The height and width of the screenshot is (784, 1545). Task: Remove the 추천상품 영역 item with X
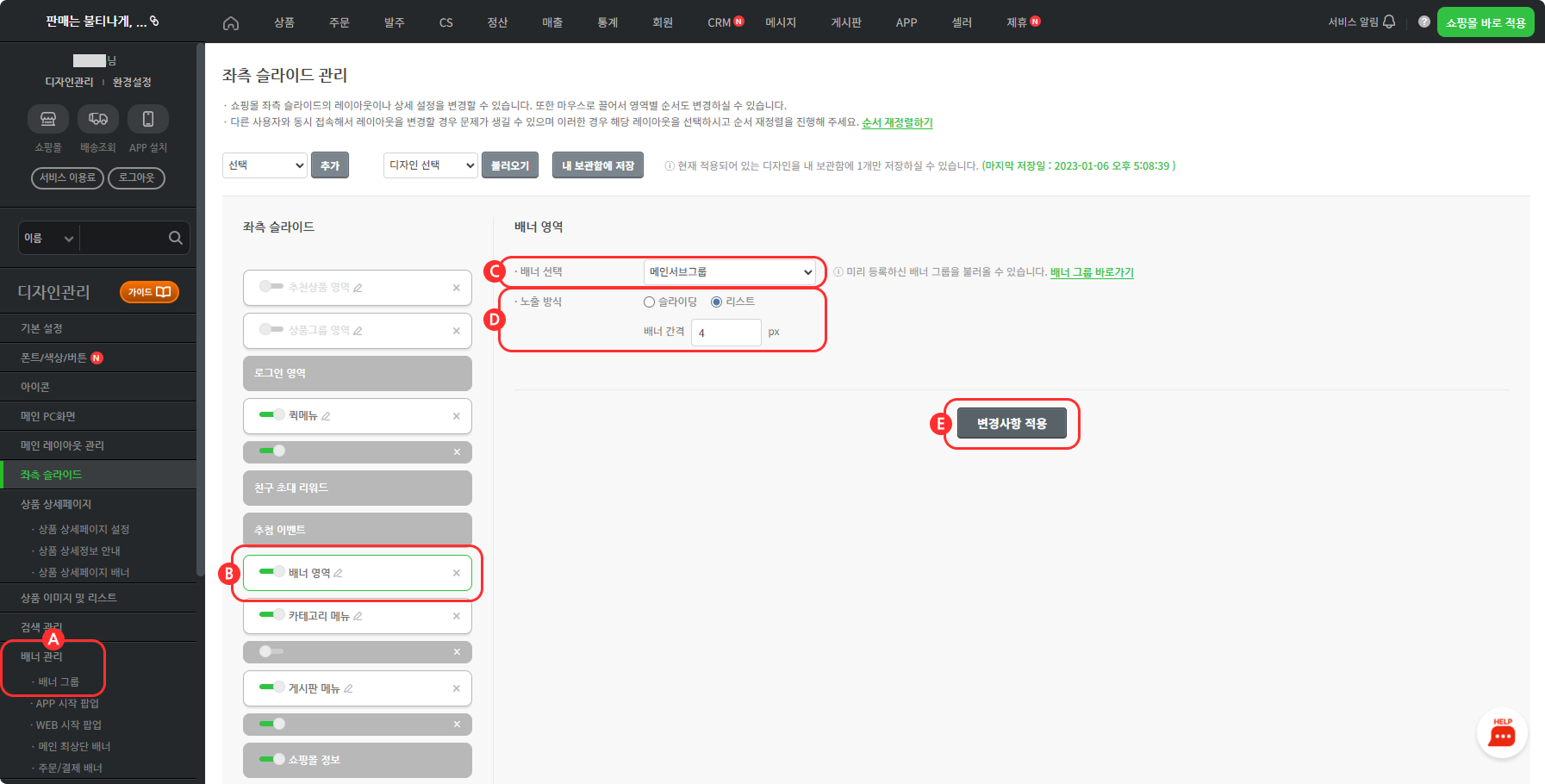tap(457, 288)
